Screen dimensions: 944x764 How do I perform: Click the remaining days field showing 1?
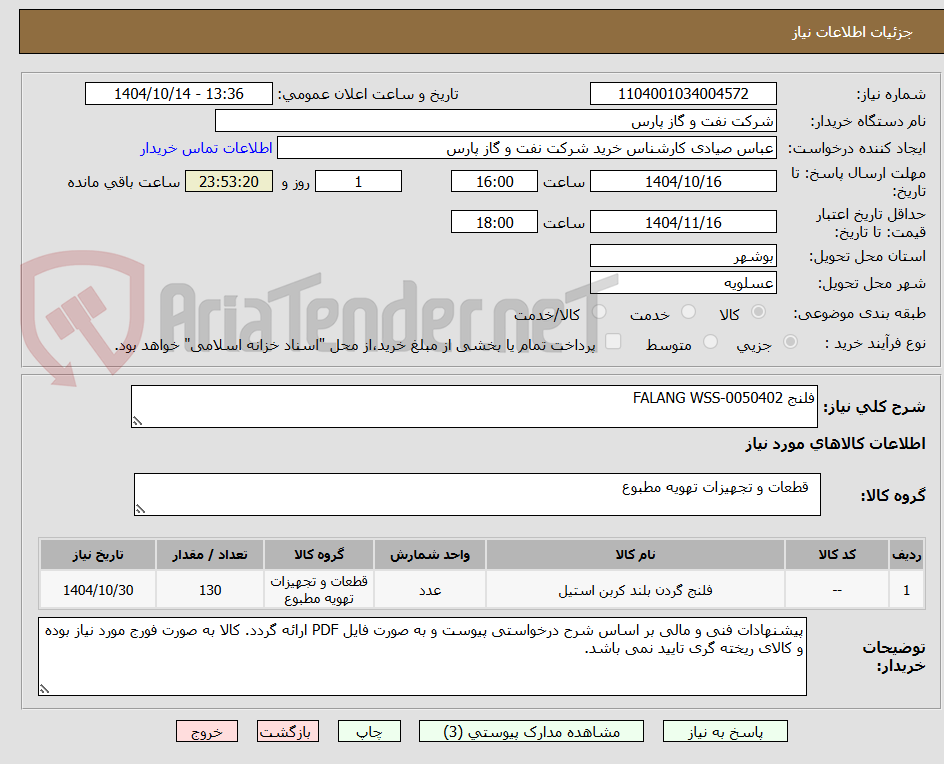coord(358,181)
